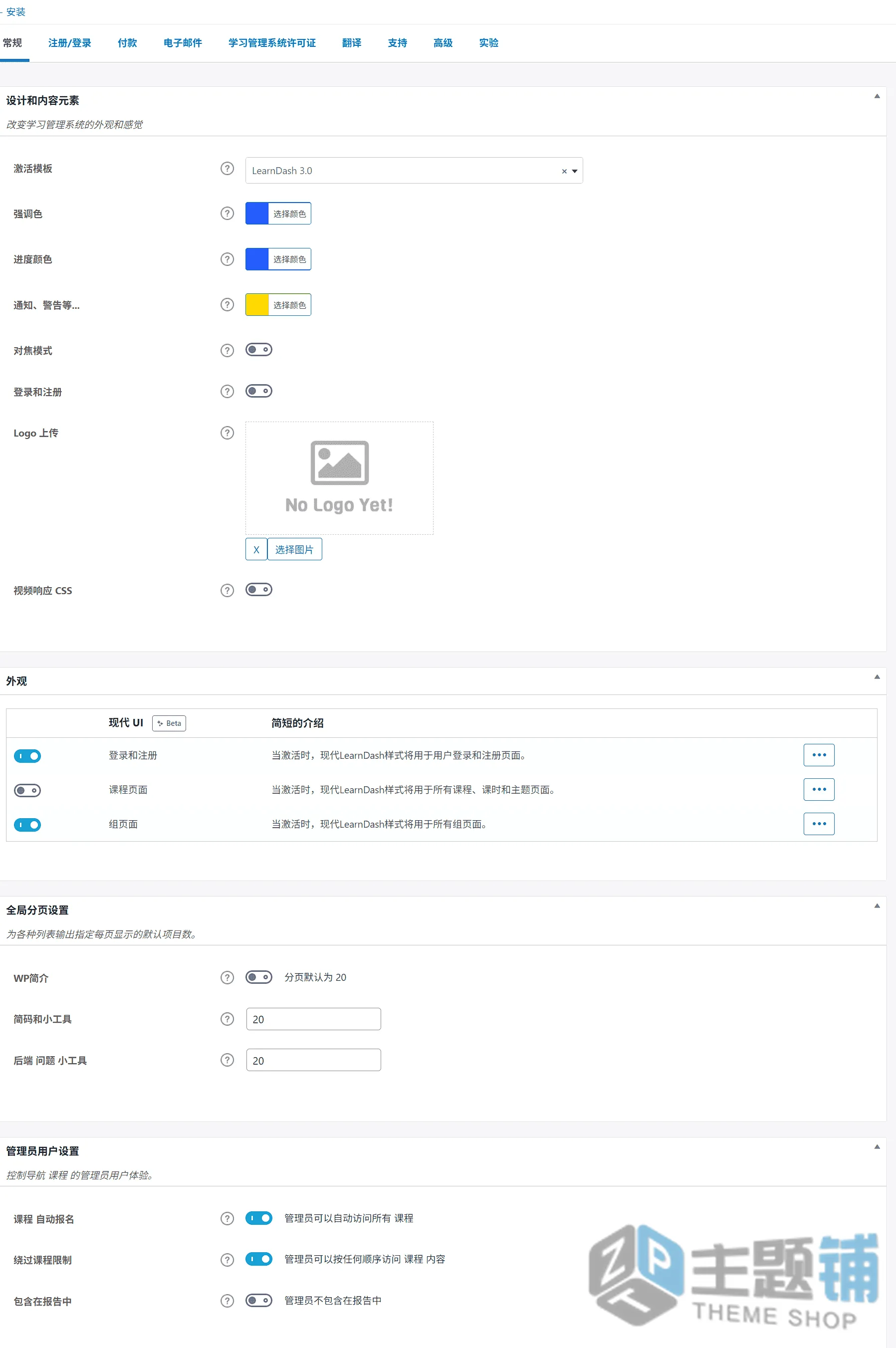Open the 电子邮件 tab
This screenshot has height=1348, width=896.
point(183,43)
